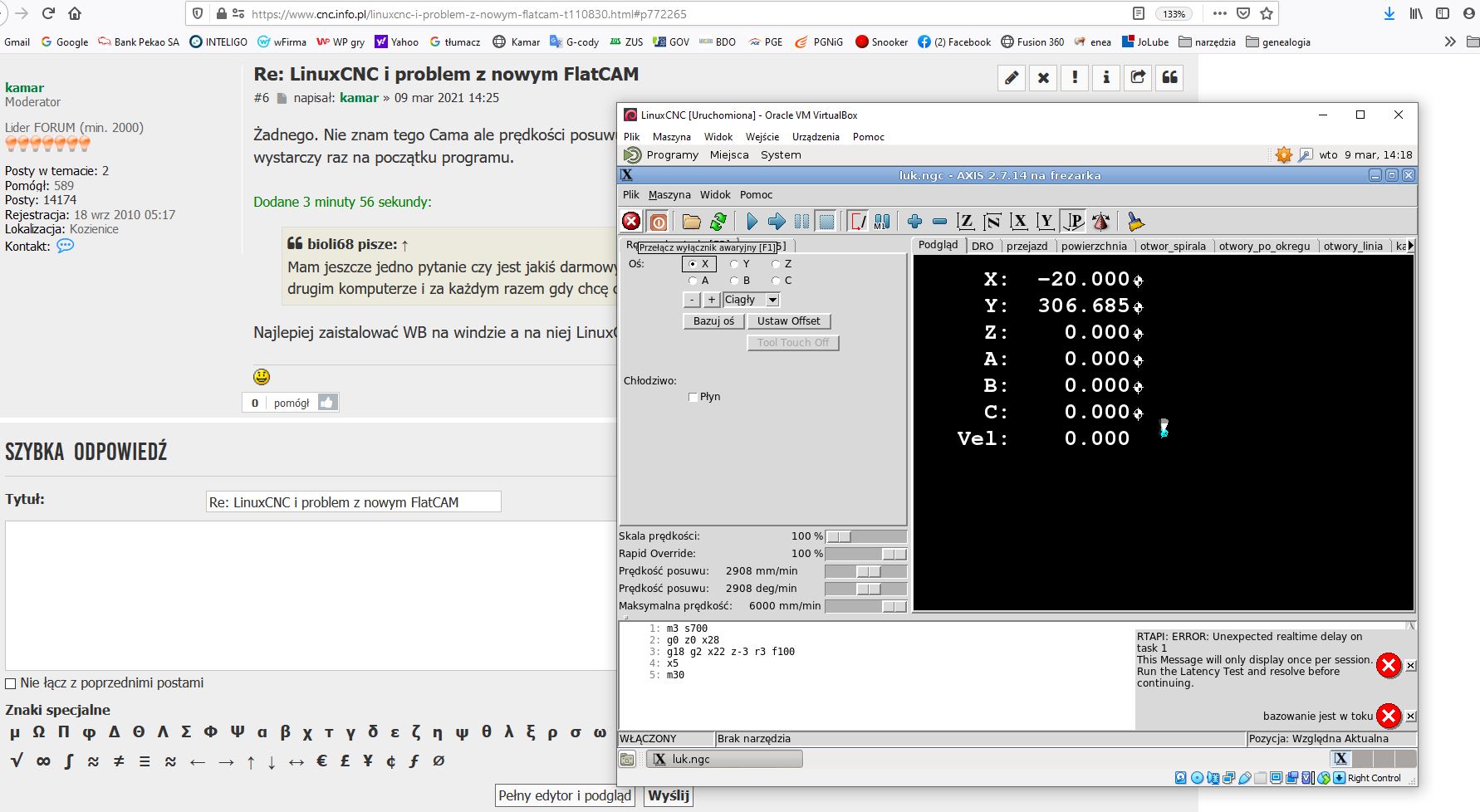Show post information with i icon
The image size is (1480, 812).
coord(1106,78)
